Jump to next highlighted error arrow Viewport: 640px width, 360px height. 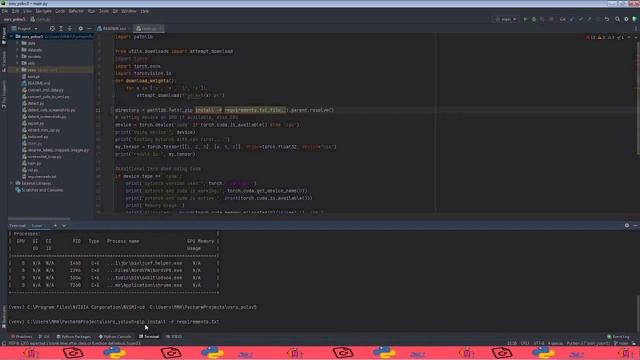coord(636,37)
